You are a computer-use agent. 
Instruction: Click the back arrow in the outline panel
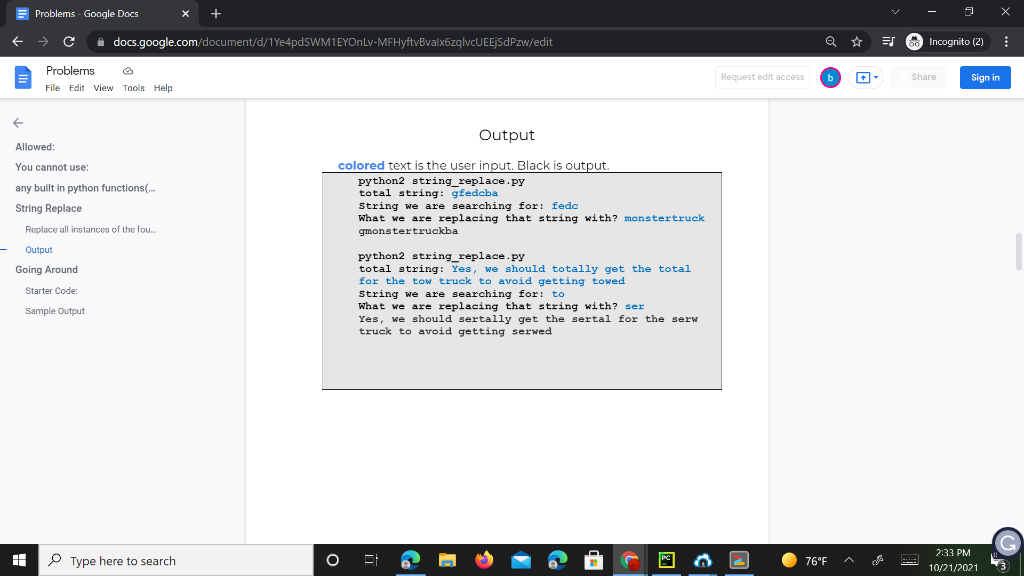click(18, 123)
